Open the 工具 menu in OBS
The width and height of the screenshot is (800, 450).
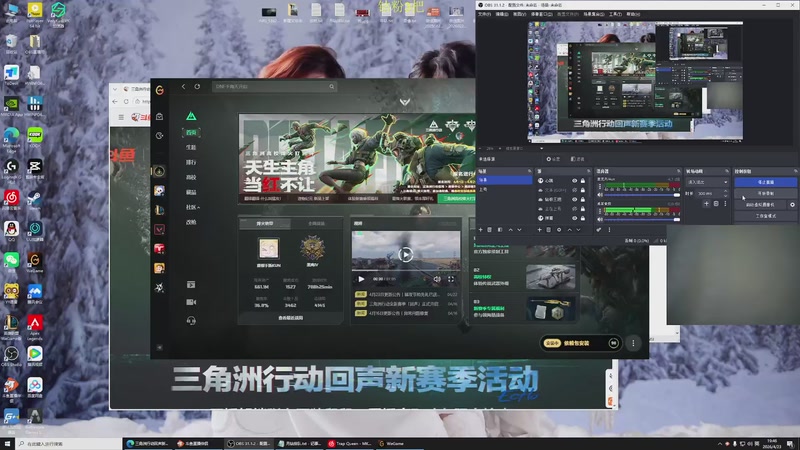click(615, 14)
